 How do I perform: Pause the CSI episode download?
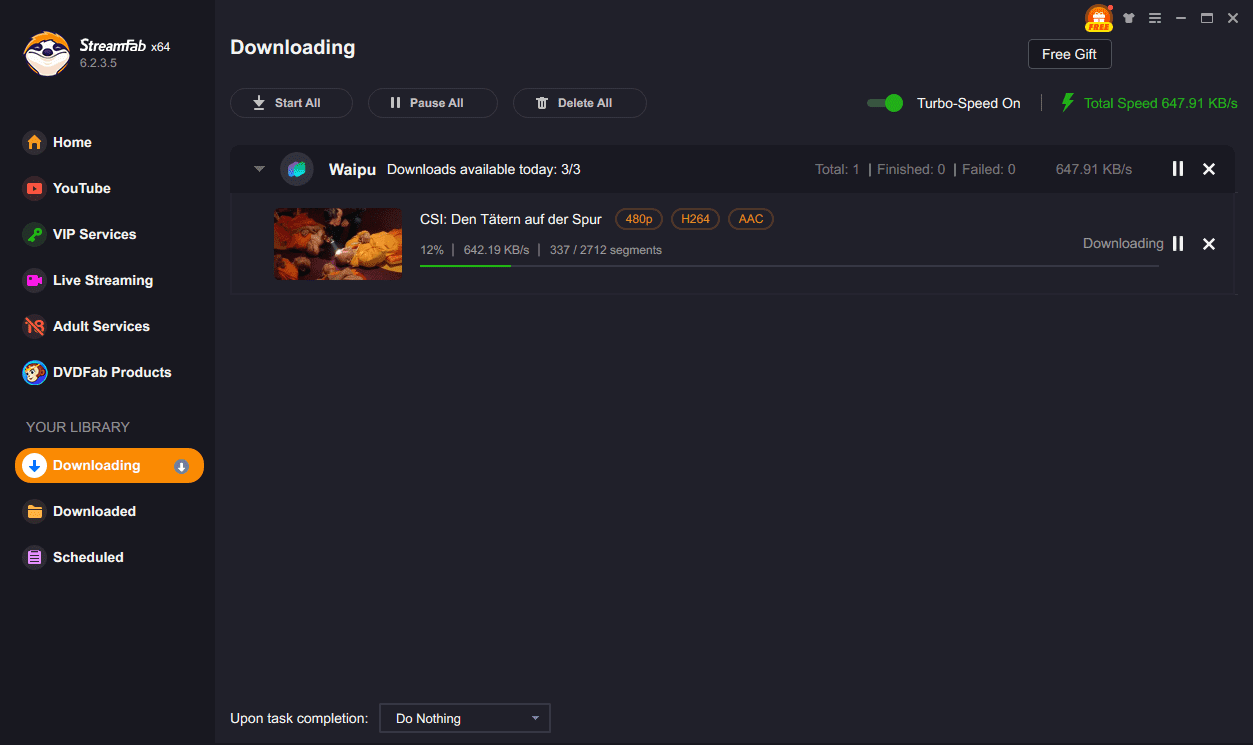point(1178,244)
